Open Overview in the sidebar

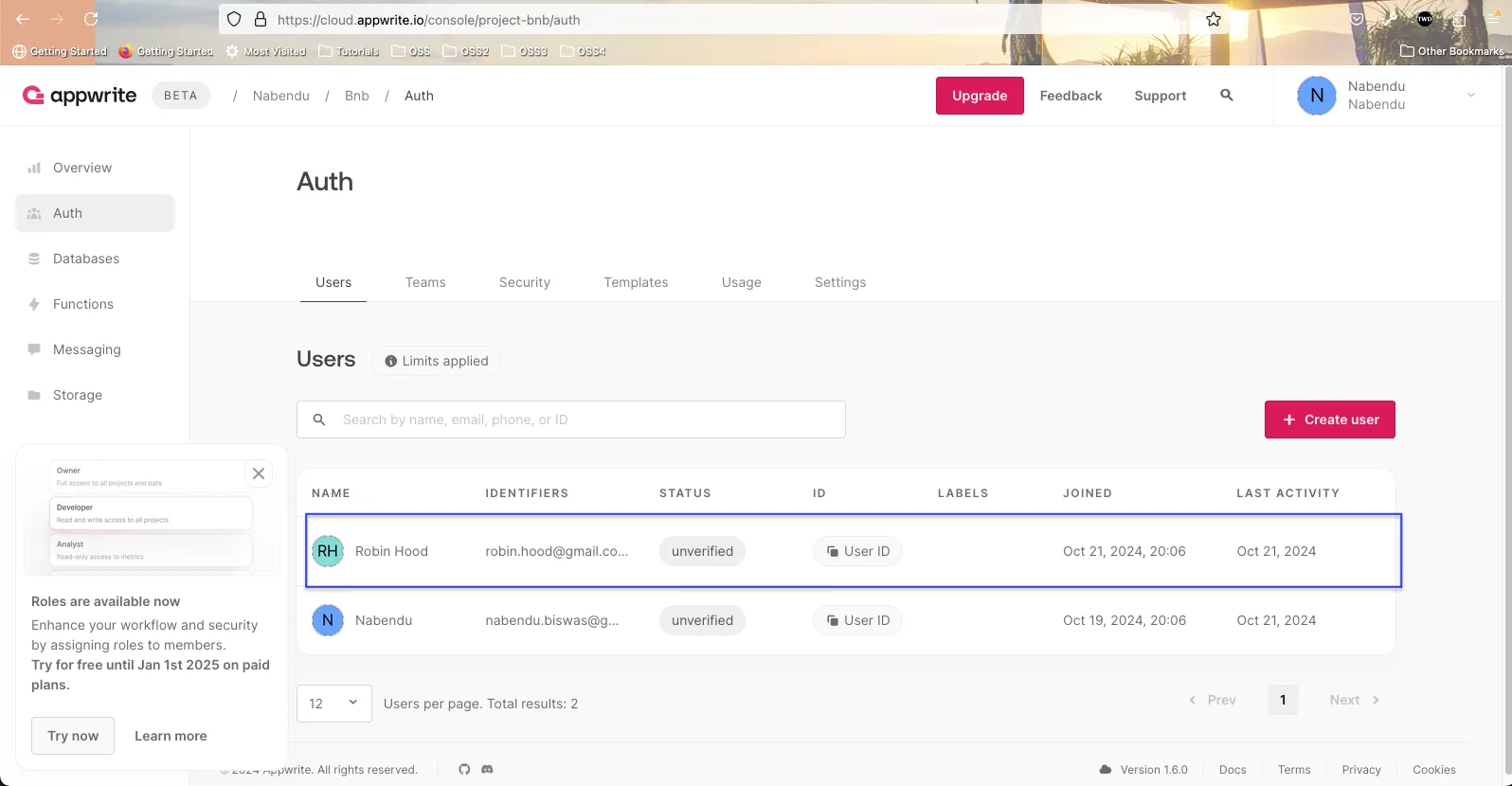95,168
